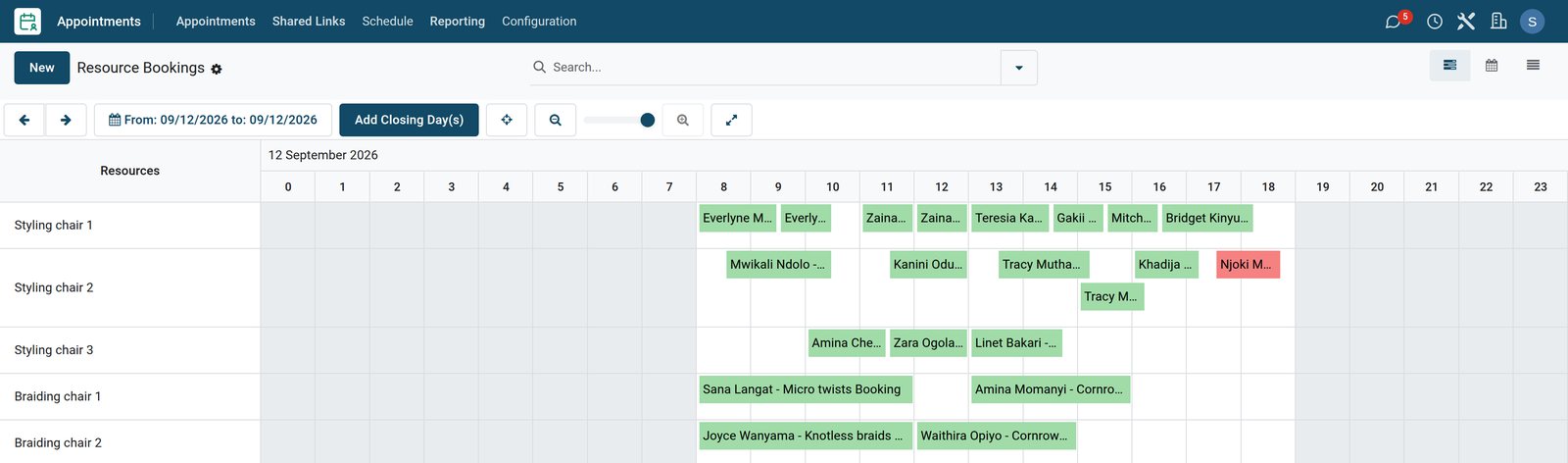
Task: Open the Mitch... booking
Action: (1132, 219)
